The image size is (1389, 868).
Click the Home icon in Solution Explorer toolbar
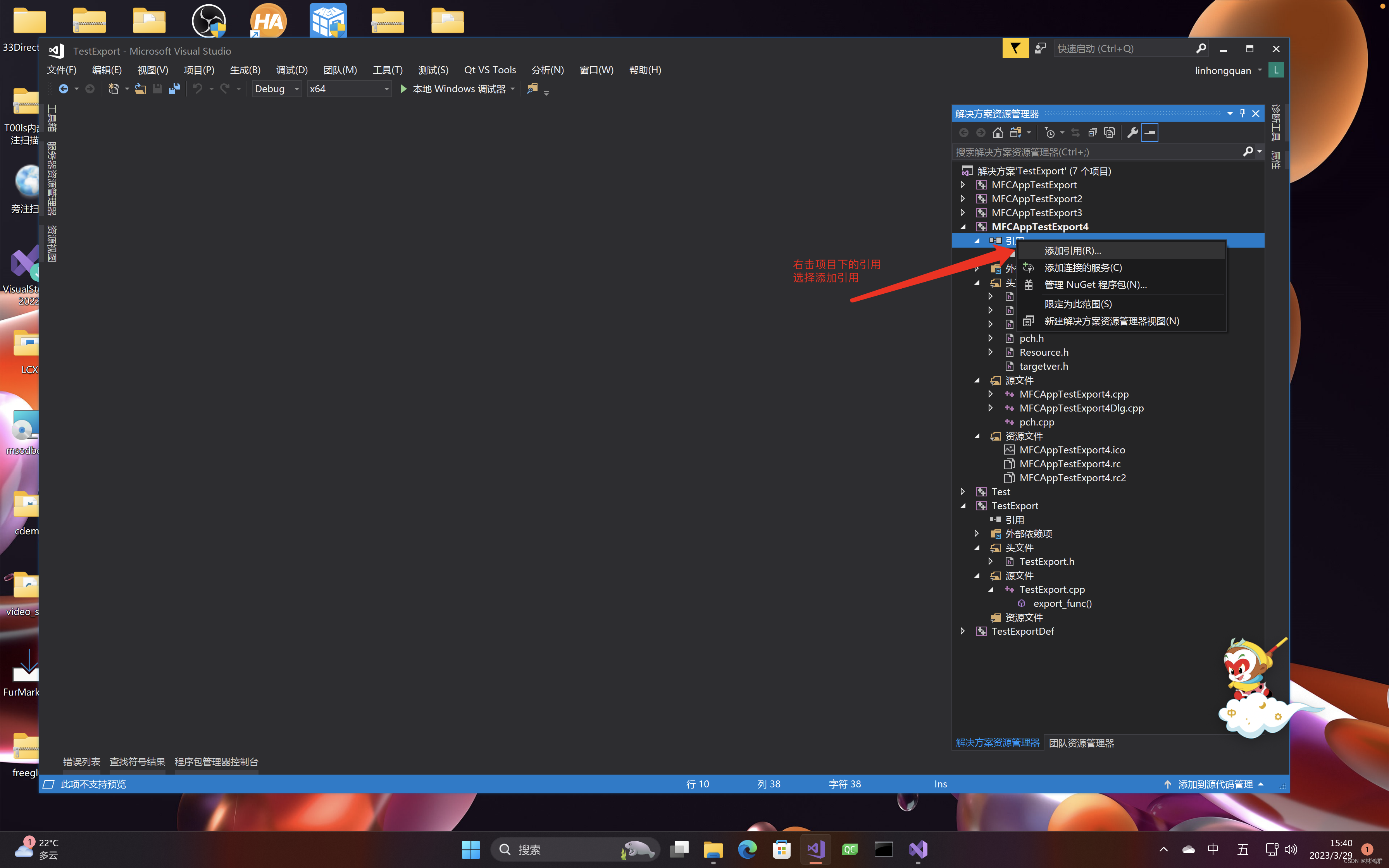pos(998,133)
